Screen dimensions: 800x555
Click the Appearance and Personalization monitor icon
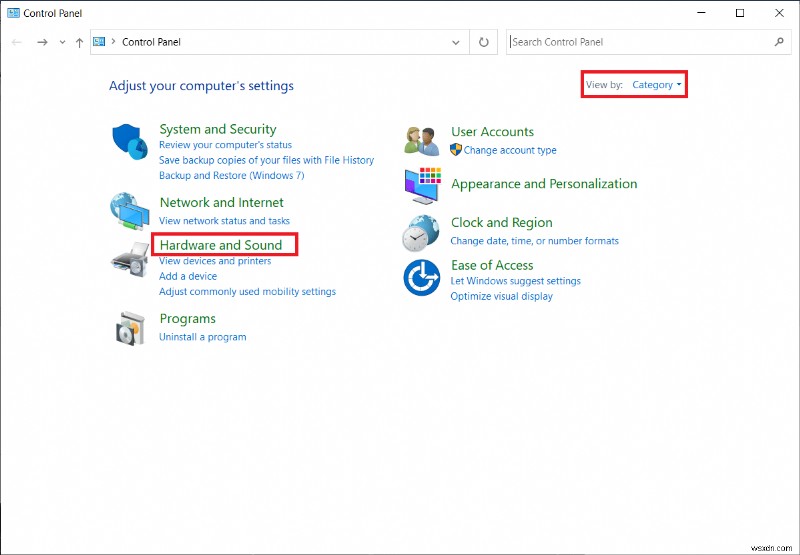point(422,185)
